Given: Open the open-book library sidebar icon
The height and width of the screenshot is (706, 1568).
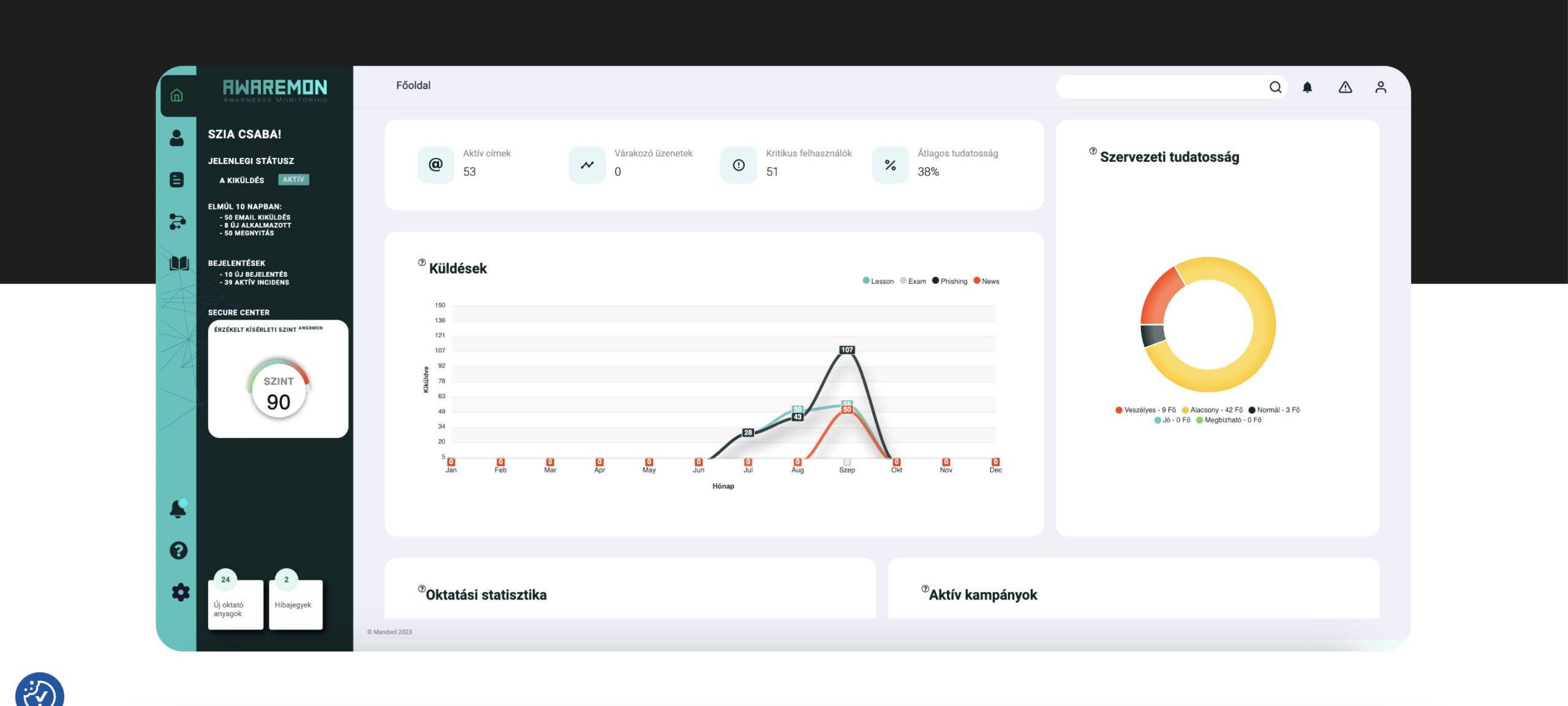Looking at the screenshot, I should pyautogui.click(x=179, y=263).
